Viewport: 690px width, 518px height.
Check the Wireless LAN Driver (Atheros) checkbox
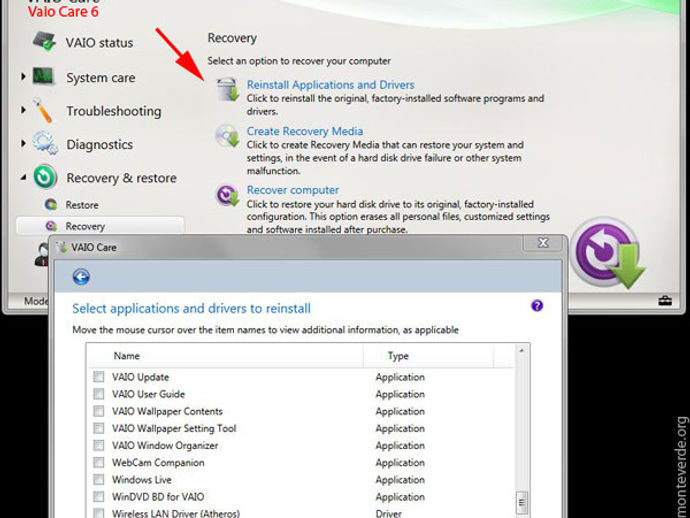(x=99, y=513)
